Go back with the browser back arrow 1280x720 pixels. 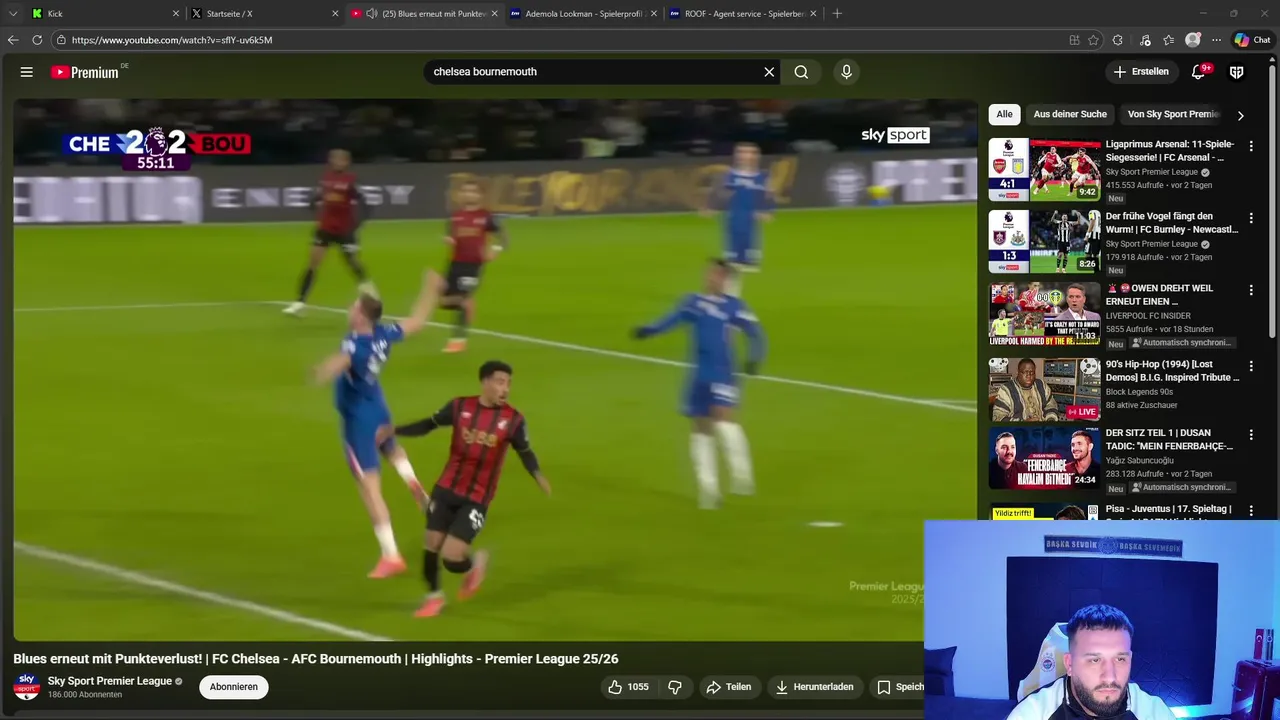[x=13, y=40]
